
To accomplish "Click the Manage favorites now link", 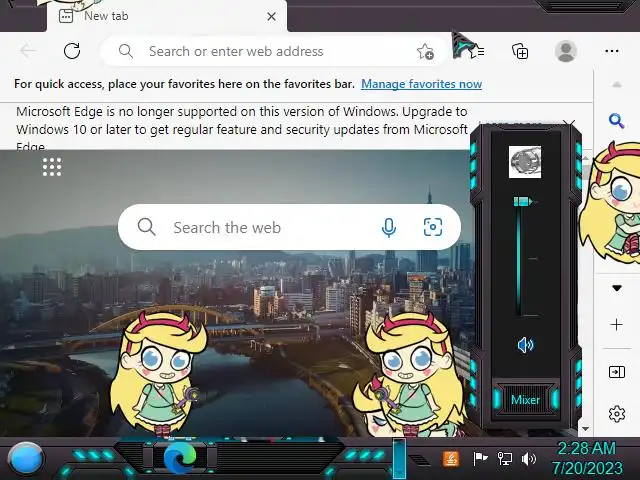I will 421,84.
